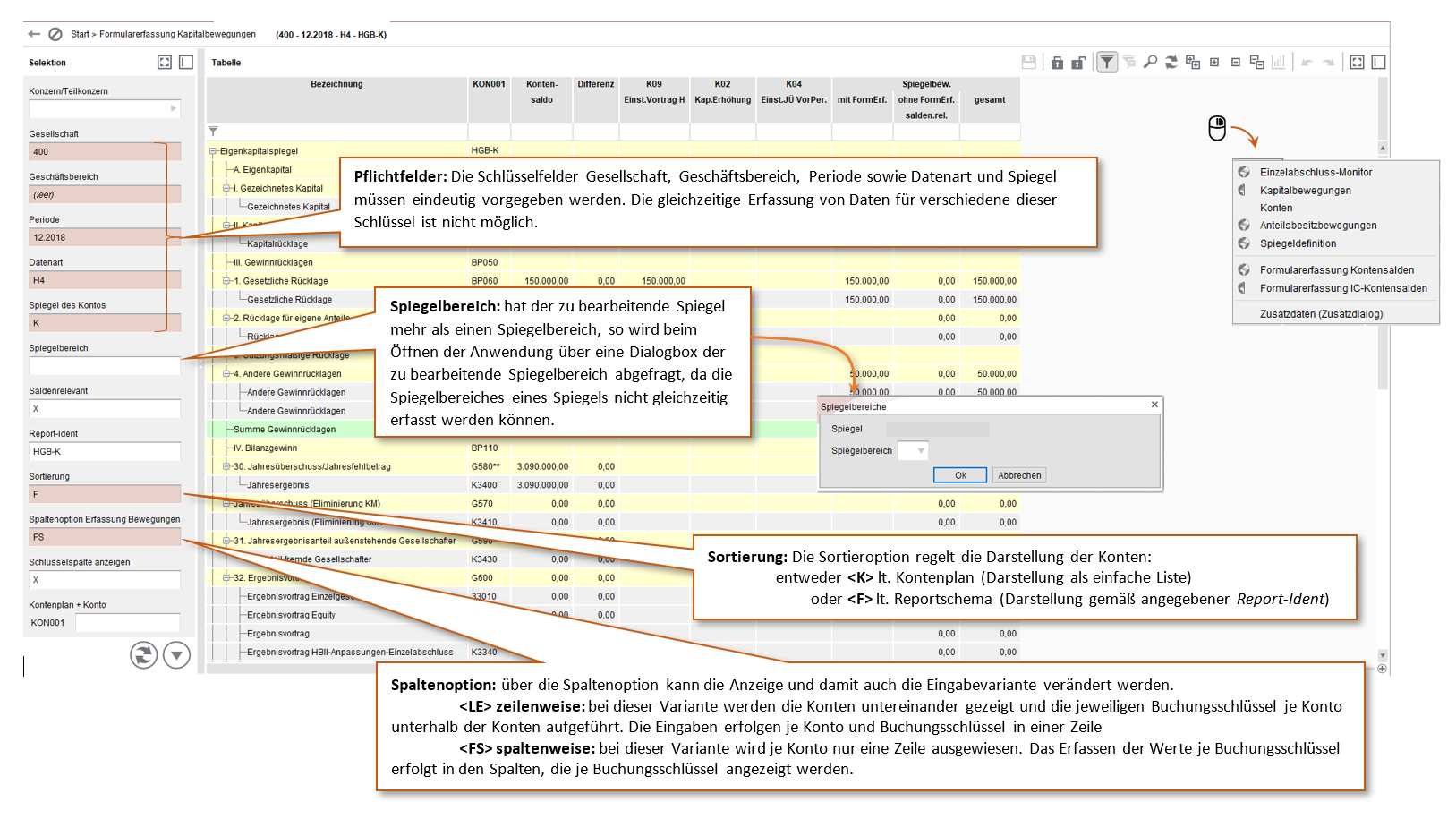Select Zusatzdaten (Zusatzdialog) menu entry
This screenshot has width=1456, height=819.
click(1321, 314)
